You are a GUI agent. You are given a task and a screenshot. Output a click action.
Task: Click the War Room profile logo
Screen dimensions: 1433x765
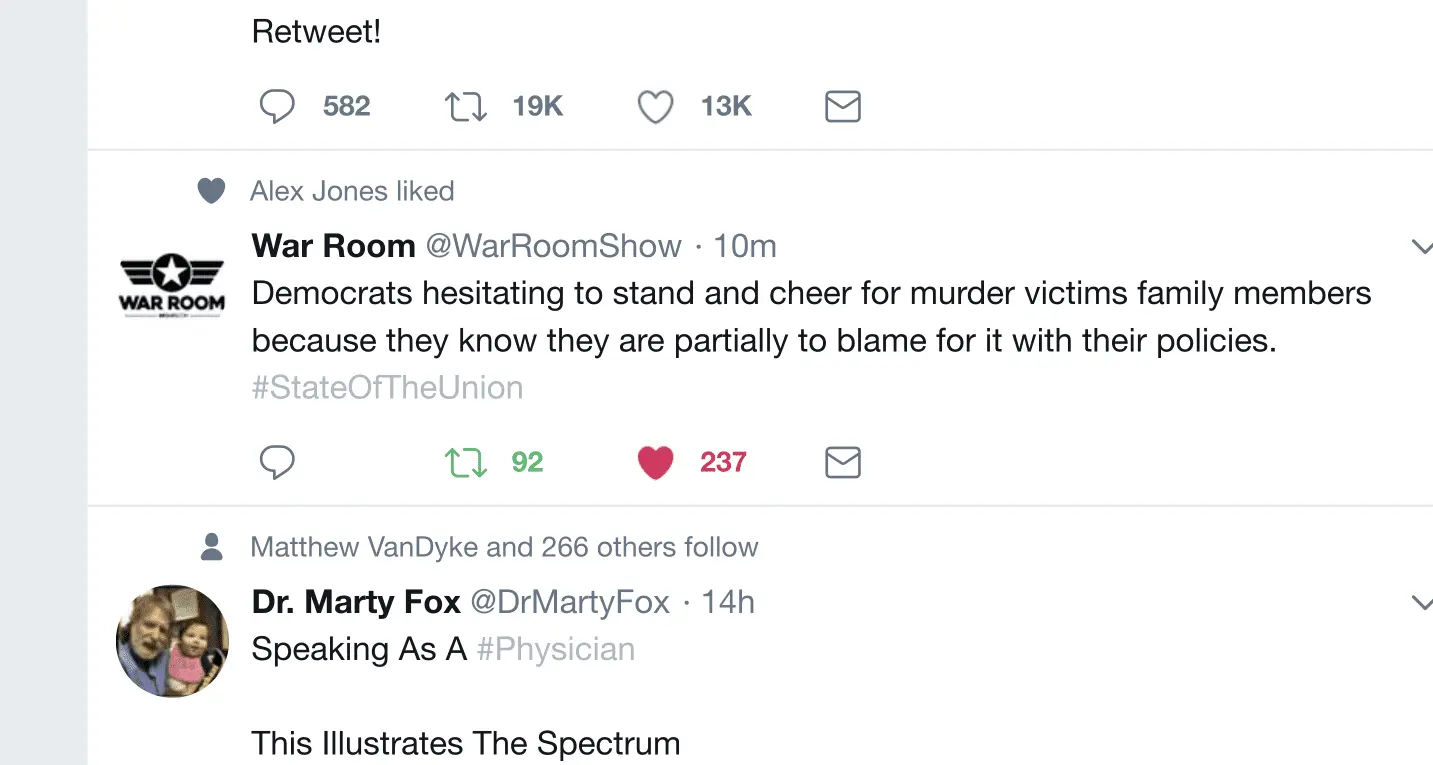click(x=172, y=285)
